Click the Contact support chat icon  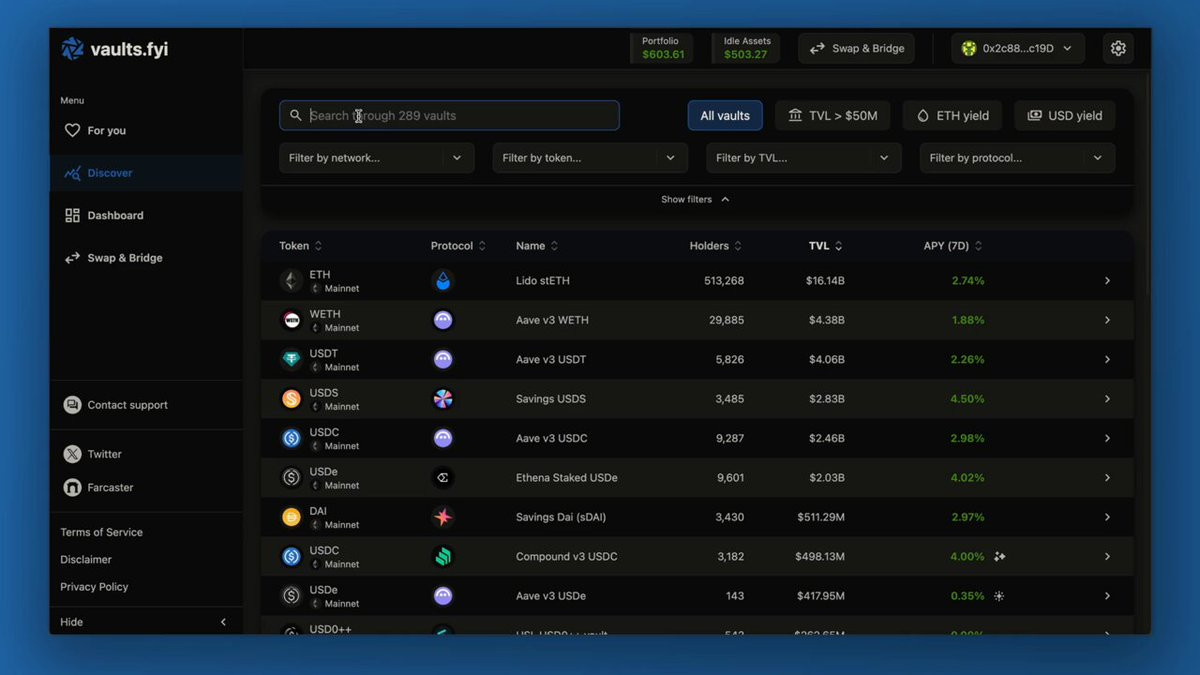pos(72,405)
